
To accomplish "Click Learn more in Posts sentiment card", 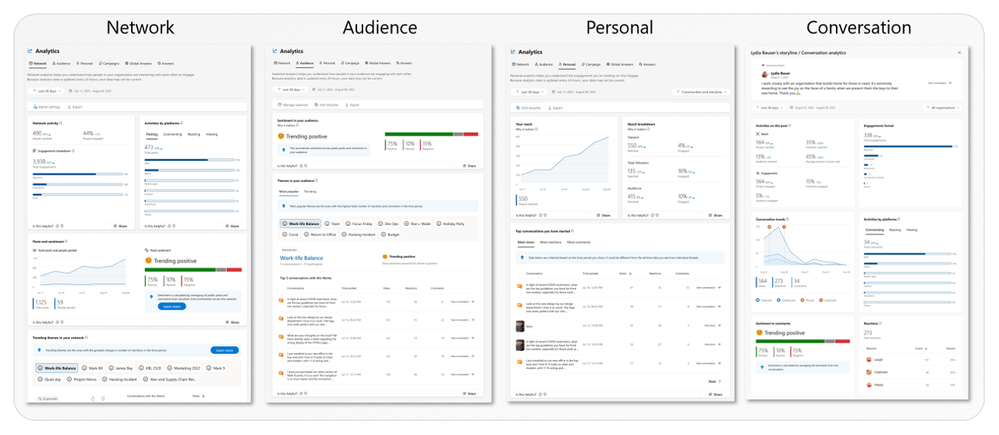I will pos(172,306).
